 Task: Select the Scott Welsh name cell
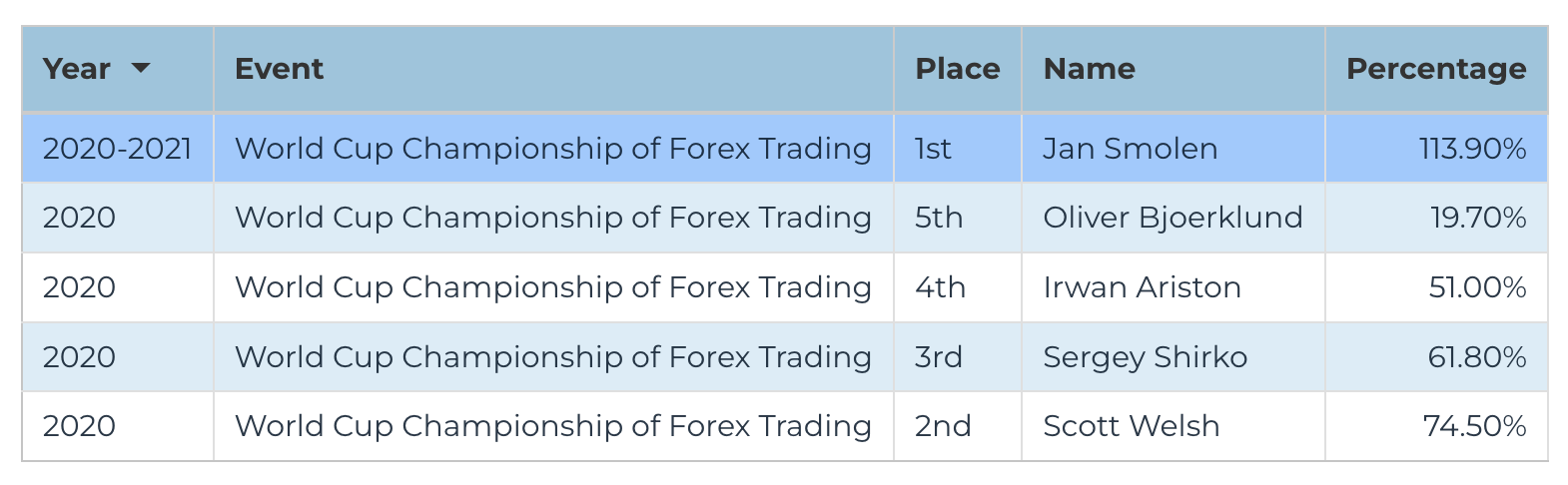click(x=1174, y=426)
